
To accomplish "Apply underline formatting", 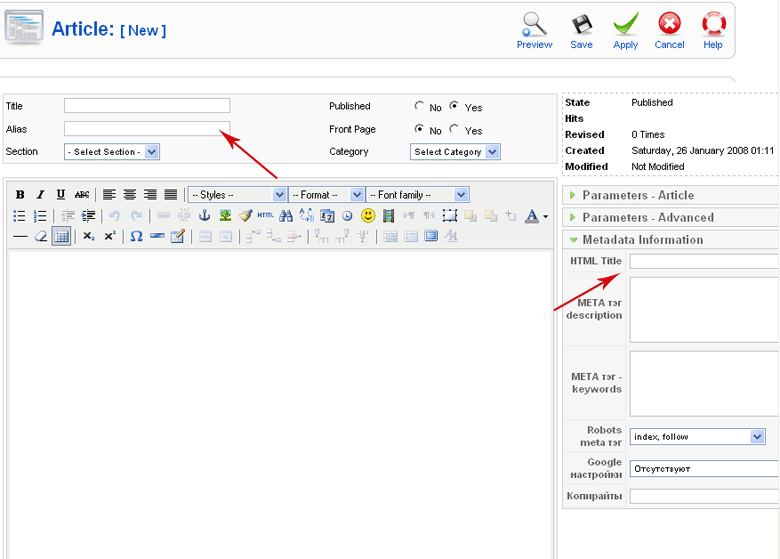I will tap(61, 194).
